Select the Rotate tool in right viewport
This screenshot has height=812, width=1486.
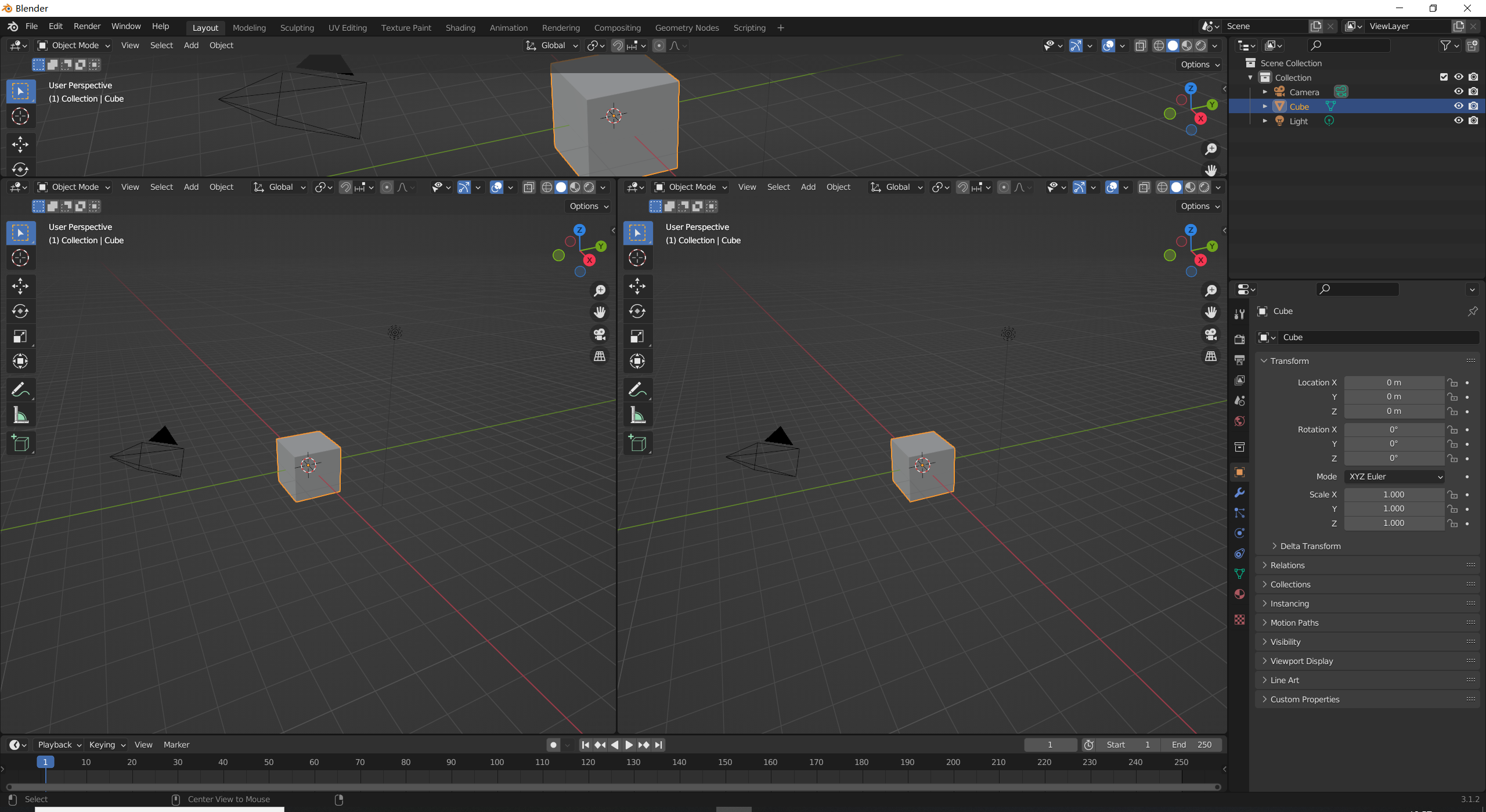pos(637,311)
